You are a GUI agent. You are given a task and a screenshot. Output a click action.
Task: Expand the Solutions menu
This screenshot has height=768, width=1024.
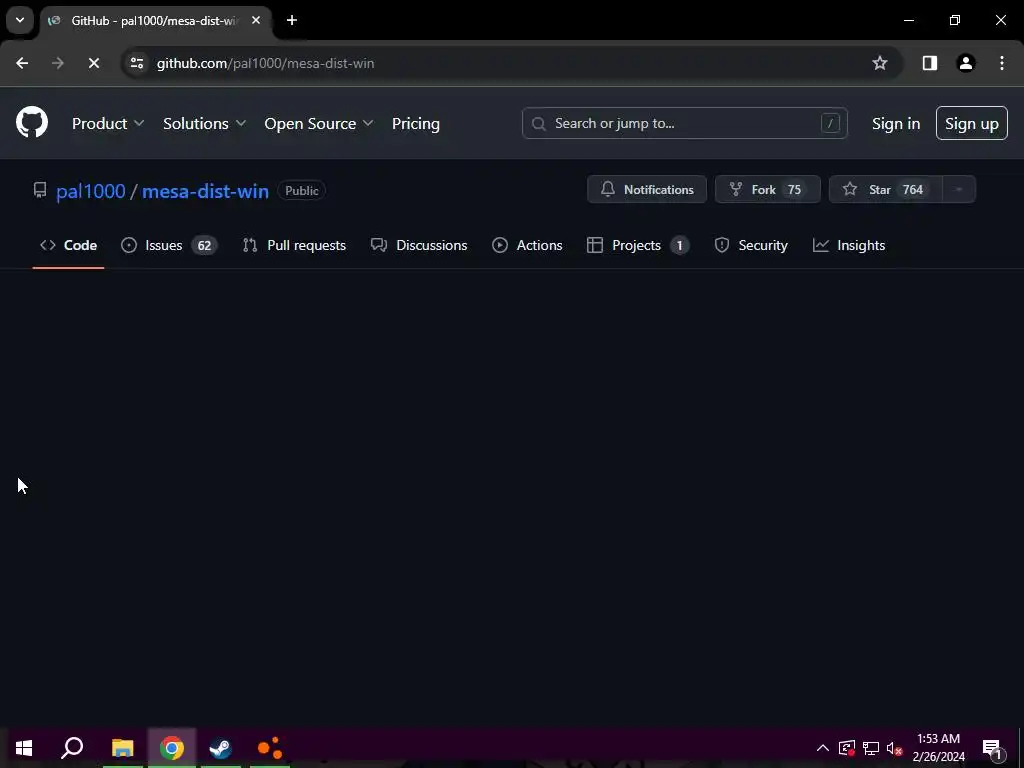point(204,123)
